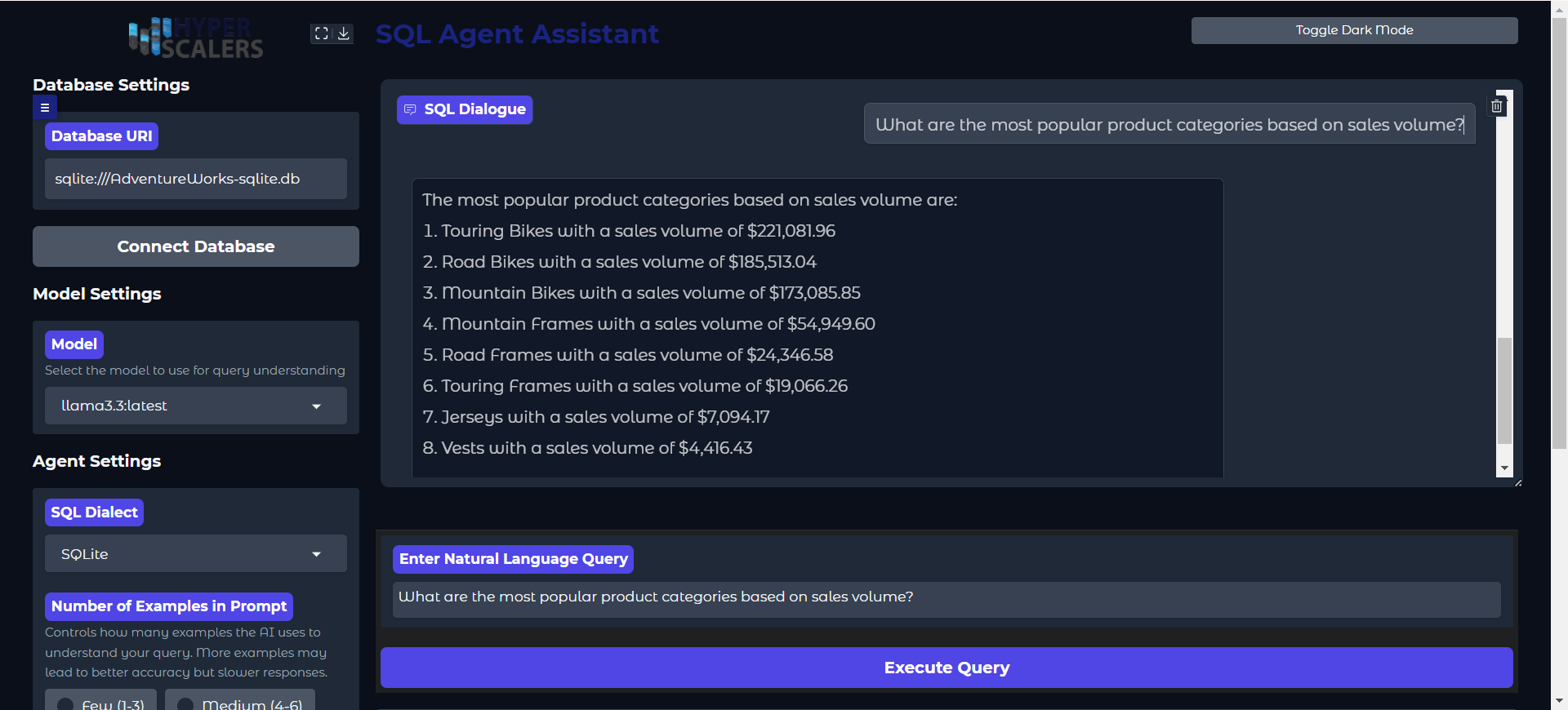Click the Hyperscalers logo

pyautogui.click(x=195, y=38)
